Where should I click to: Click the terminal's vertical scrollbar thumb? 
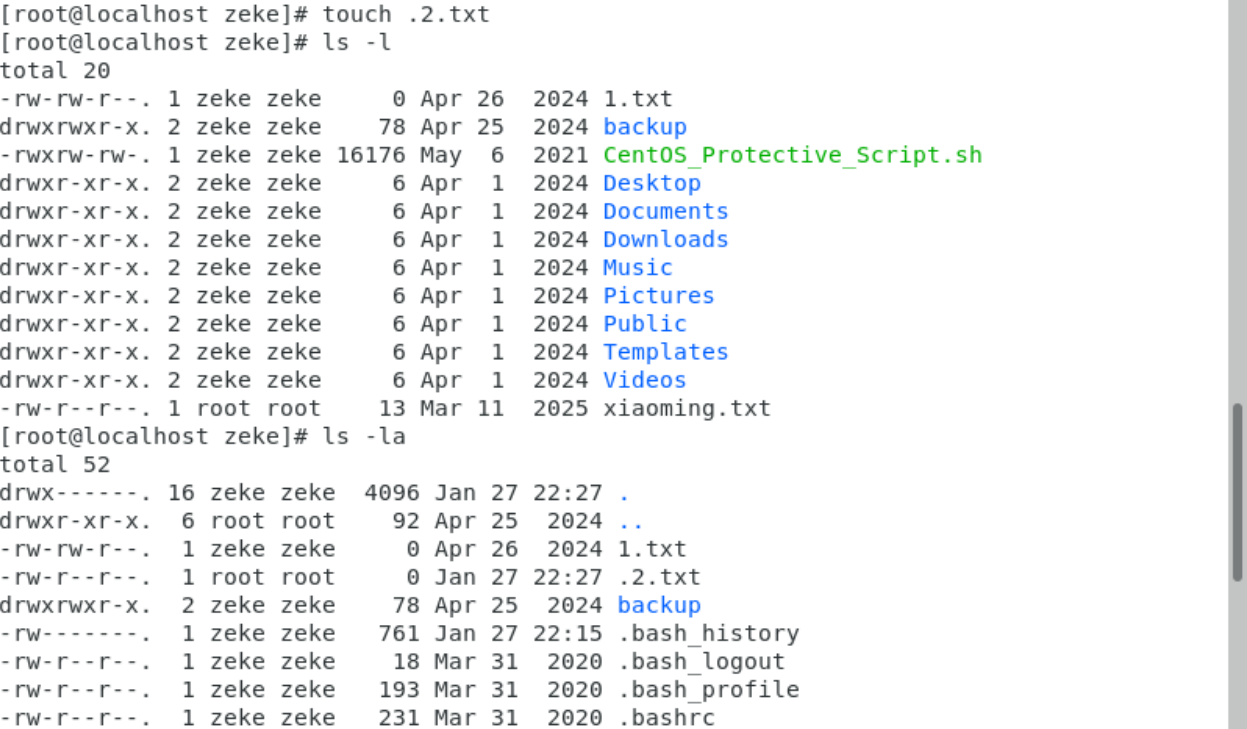pyautogui.click(x=1237, y=490)
